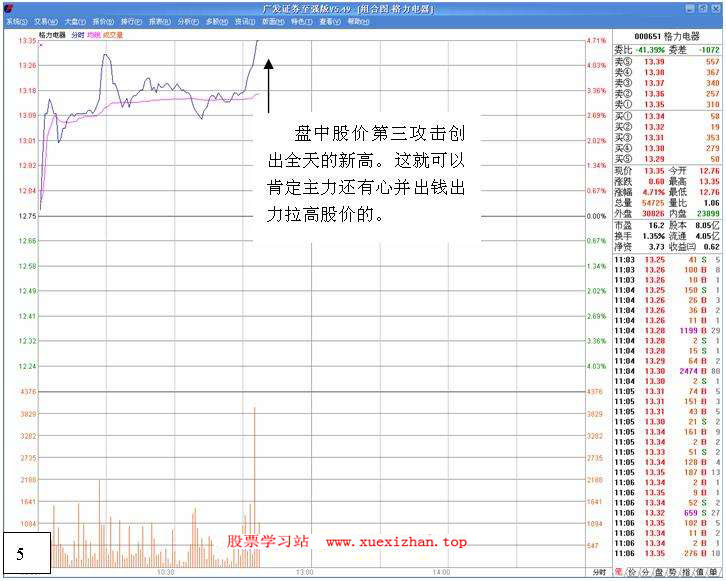Click the 分时 label at chart bottom
726x581 pixels.
pyautogui.click(x=600, y=572)
